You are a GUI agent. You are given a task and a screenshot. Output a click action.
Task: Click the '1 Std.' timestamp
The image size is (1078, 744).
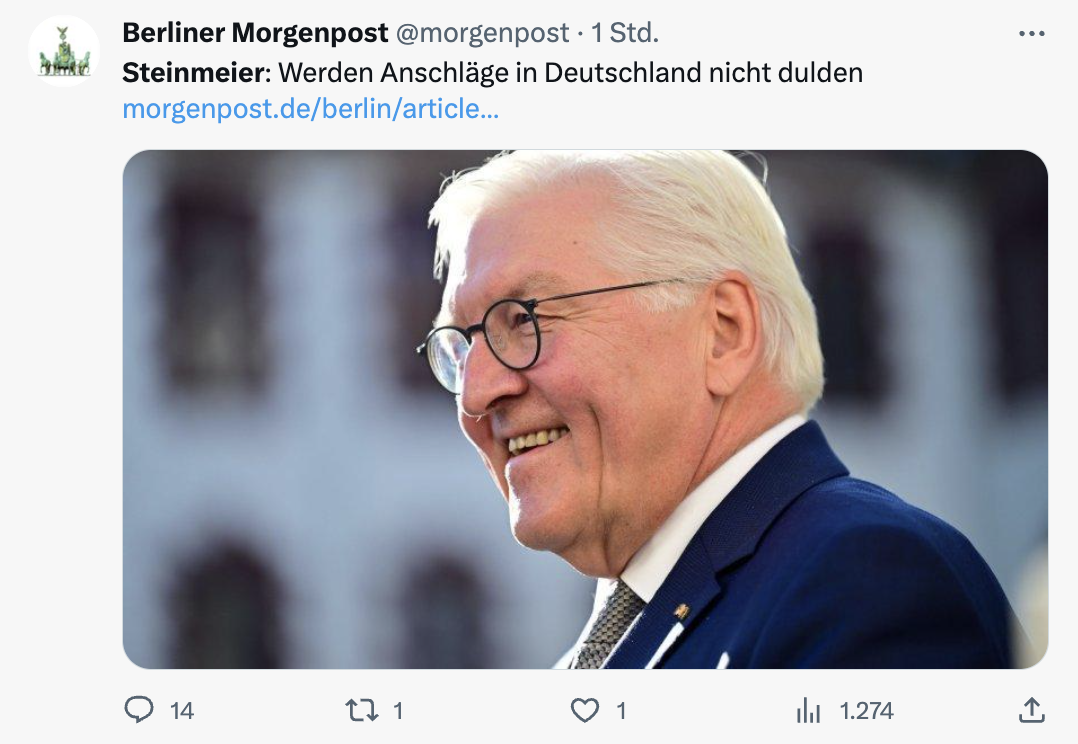(x=625, y=32)
